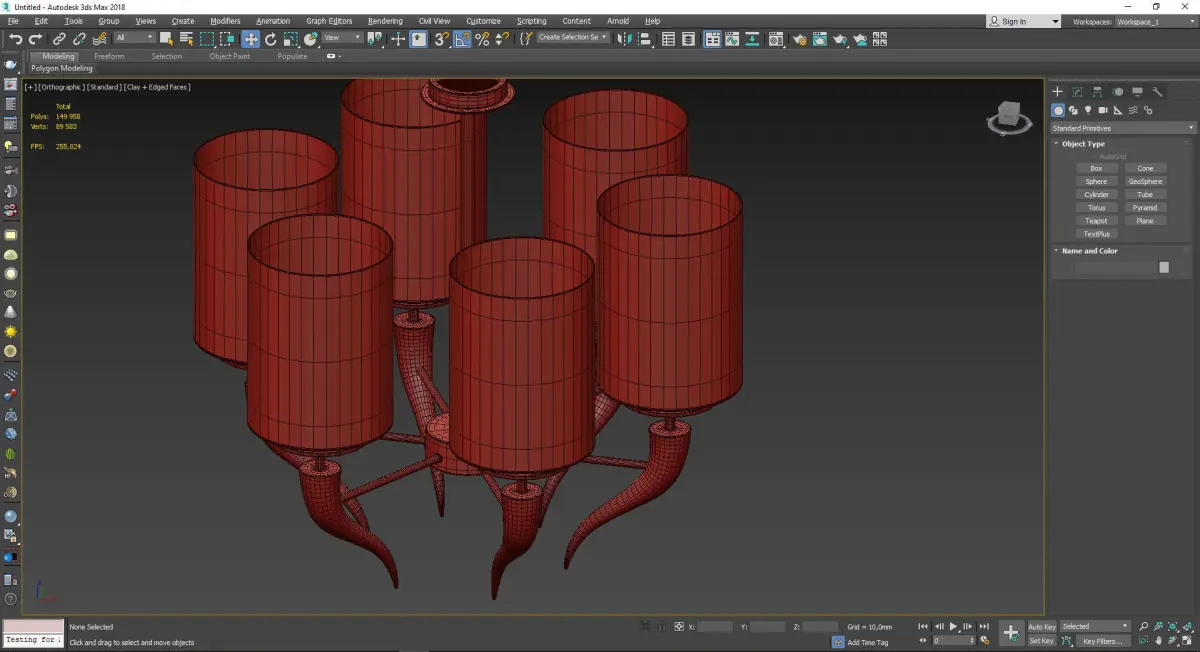
Task: Show Cameras category in Create panel
Action: [x=1102, y=110]
